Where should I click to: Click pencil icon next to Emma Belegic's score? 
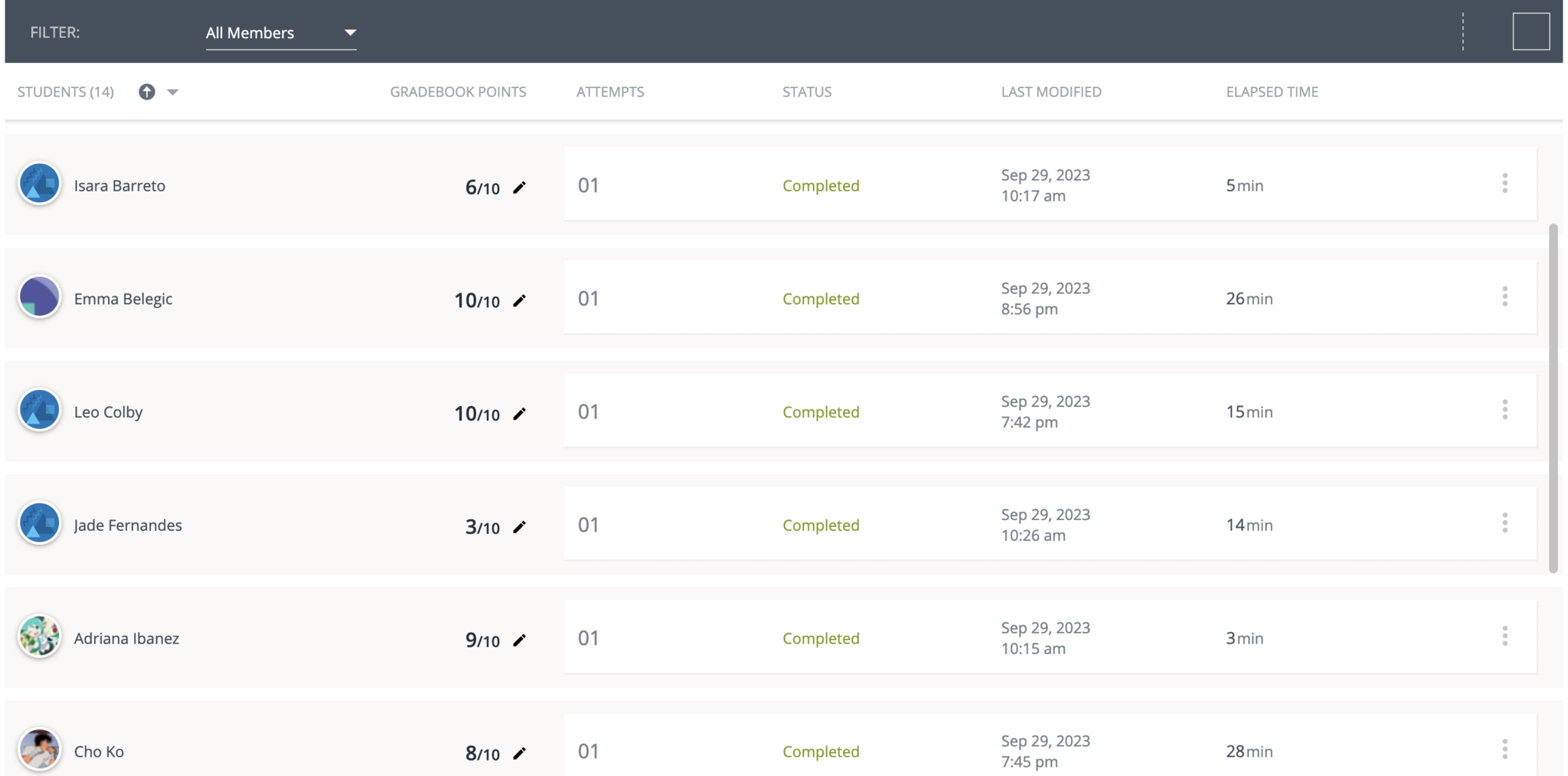pos(519,301)
